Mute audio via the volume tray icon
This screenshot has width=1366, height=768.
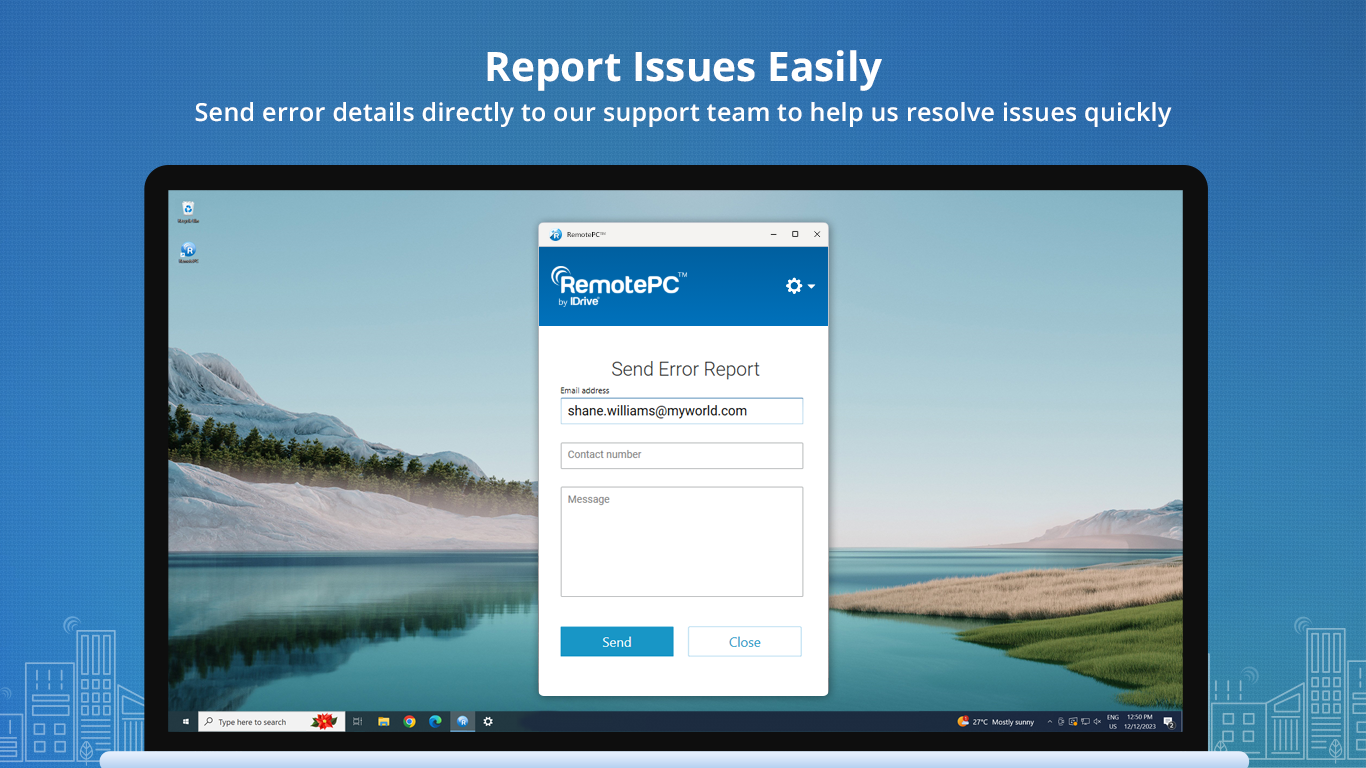tap(1096, 721)
